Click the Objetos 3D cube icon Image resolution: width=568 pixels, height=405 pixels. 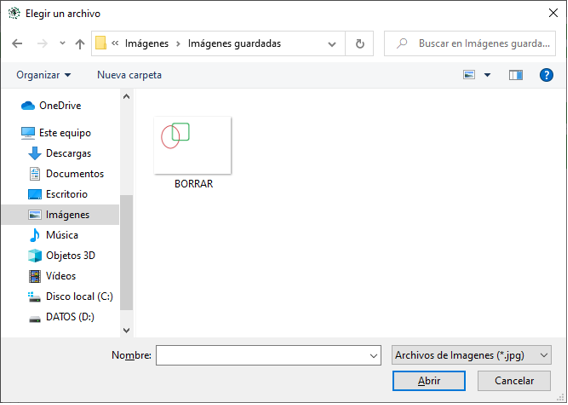[35, 256]
